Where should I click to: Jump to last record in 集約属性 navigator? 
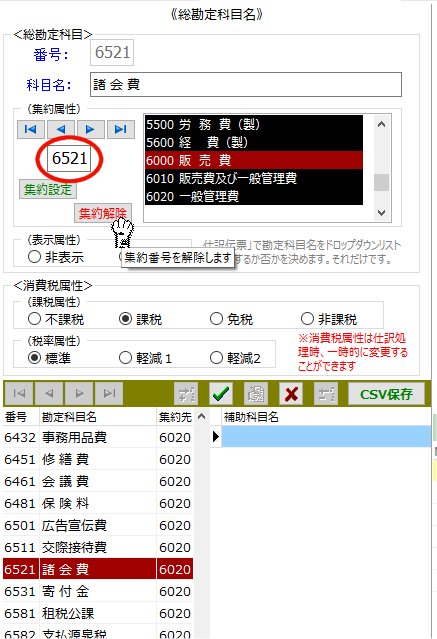tap(121, 129)
